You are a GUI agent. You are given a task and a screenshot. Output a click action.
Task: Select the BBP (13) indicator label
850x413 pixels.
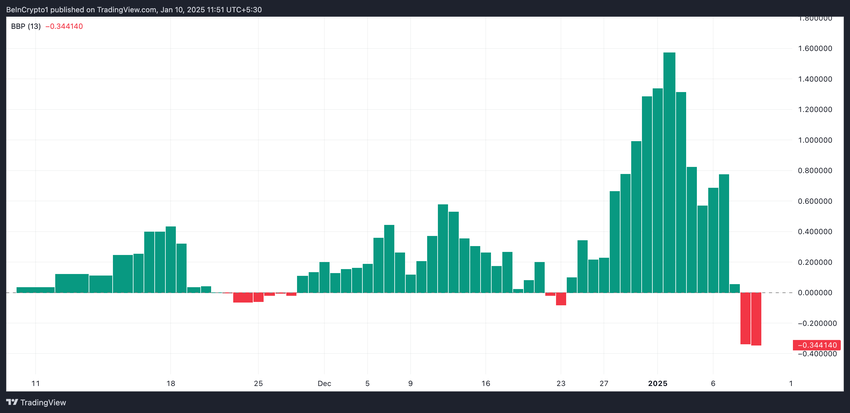(x=27, y=26)
